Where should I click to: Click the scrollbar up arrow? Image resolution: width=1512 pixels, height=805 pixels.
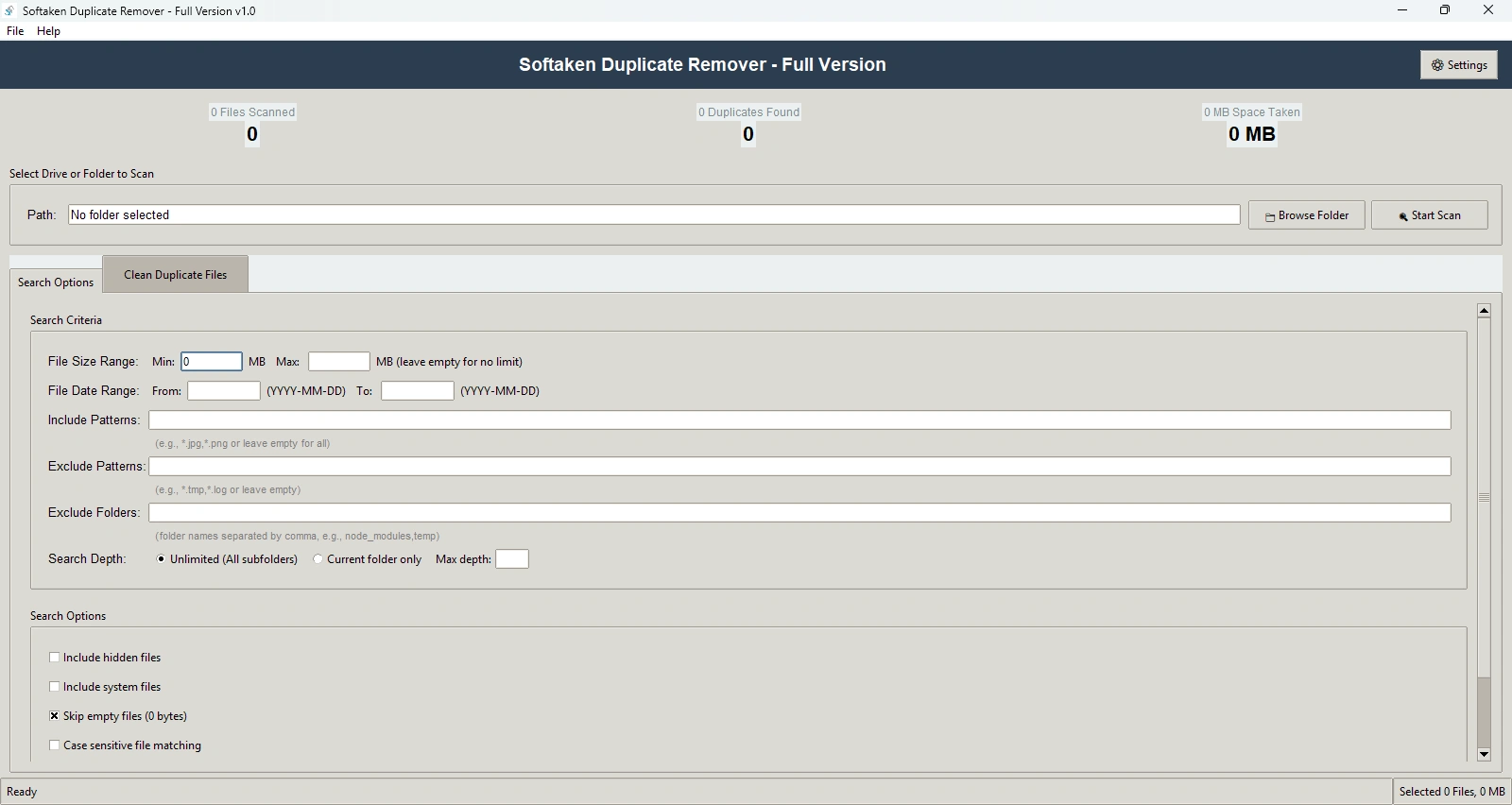(x=1484, y=311)
